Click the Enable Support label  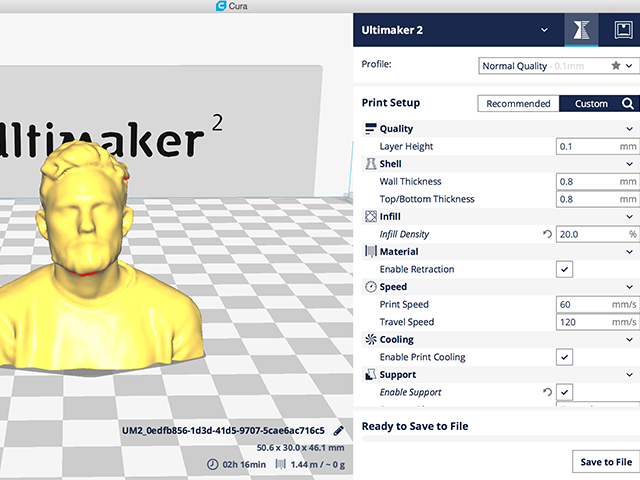pos(410,392)
